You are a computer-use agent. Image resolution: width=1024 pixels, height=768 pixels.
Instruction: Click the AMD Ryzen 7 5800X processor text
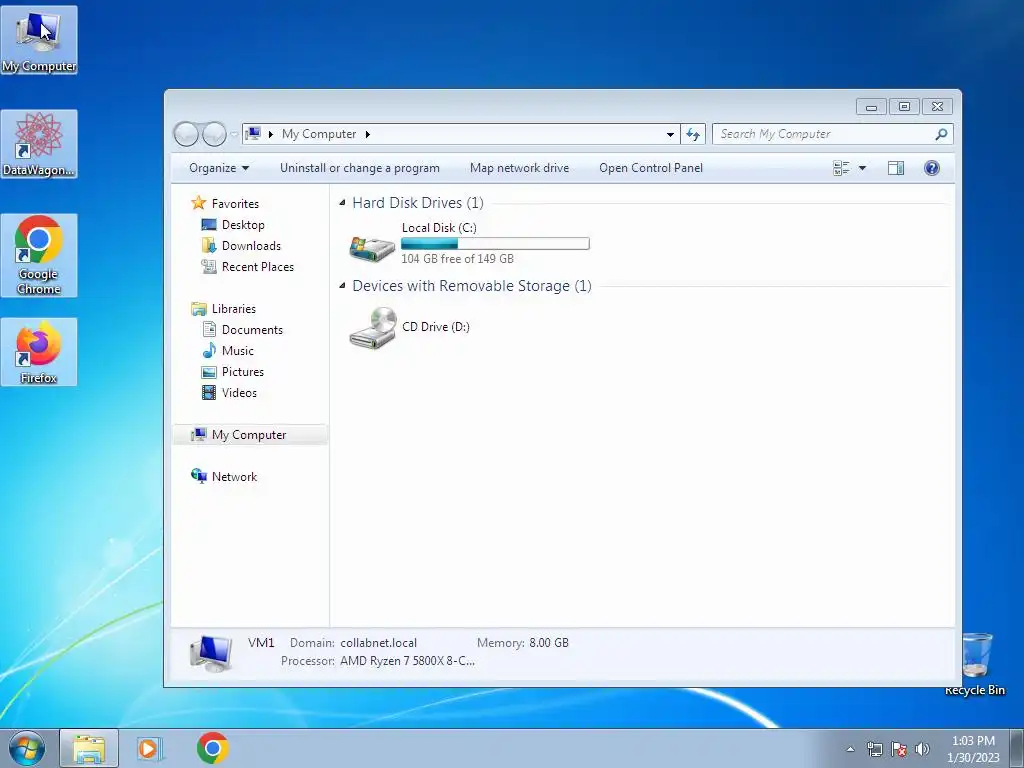pyautogui.click(x=408, y=661)
